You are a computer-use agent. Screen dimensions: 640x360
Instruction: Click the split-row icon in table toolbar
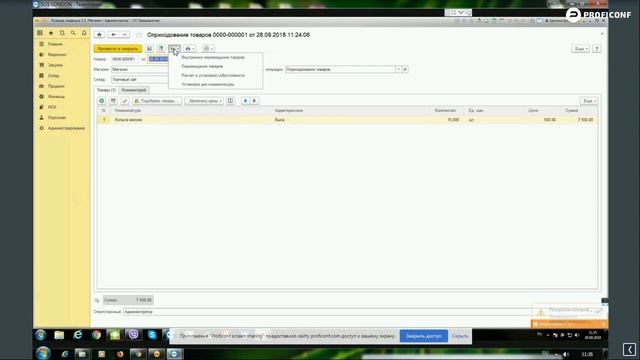click(231, 101)
